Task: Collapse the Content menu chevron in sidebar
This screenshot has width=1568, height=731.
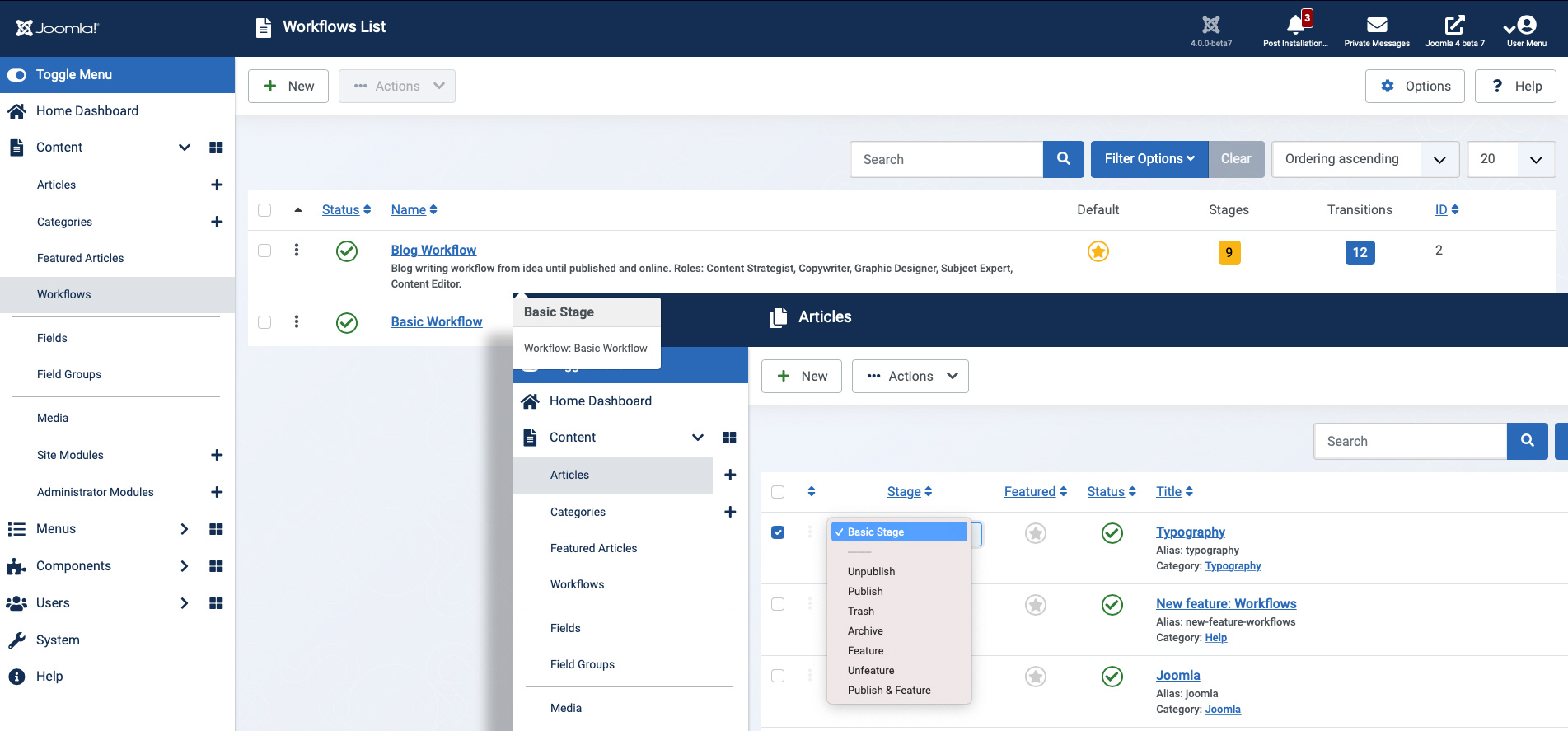Action: point(185,148)
